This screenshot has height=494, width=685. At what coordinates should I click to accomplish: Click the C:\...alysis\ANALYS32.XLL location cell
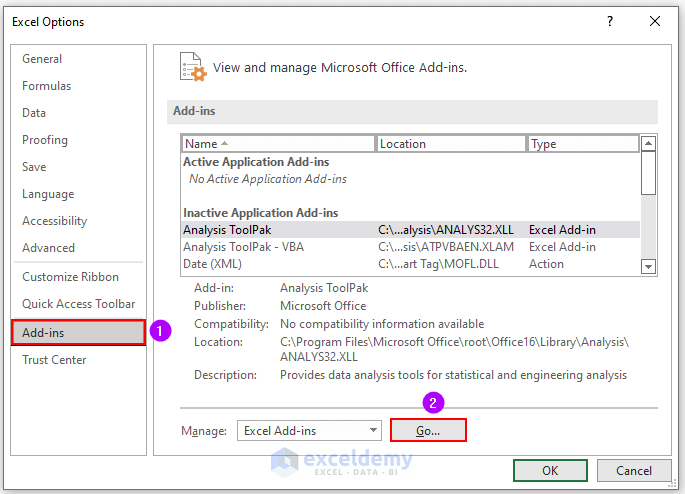[x=446, y=230]
